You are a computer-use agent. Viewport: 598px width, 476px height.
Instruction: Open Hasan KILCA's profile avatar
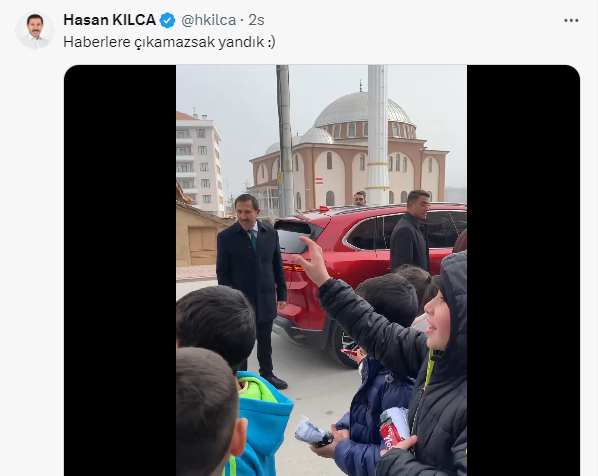[35, 30]
